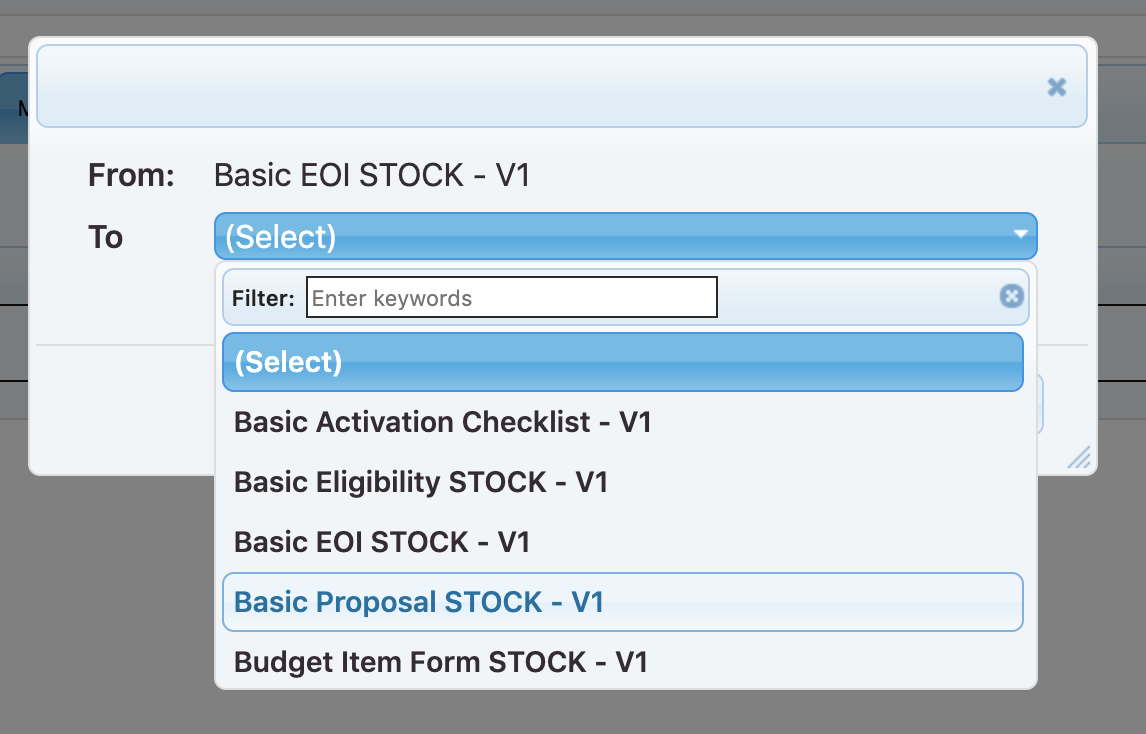Click the Filter: label text
This screenshot has height=734, width=1146.
pos(263,298)
